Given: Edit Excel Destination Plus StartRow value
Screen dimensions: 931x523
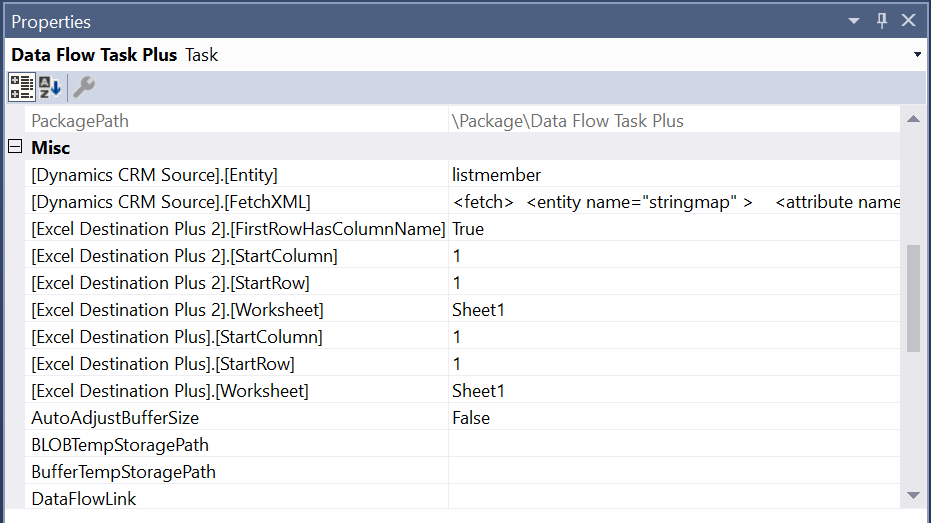Looking at the screenshot, I should (x=674, y=364).
